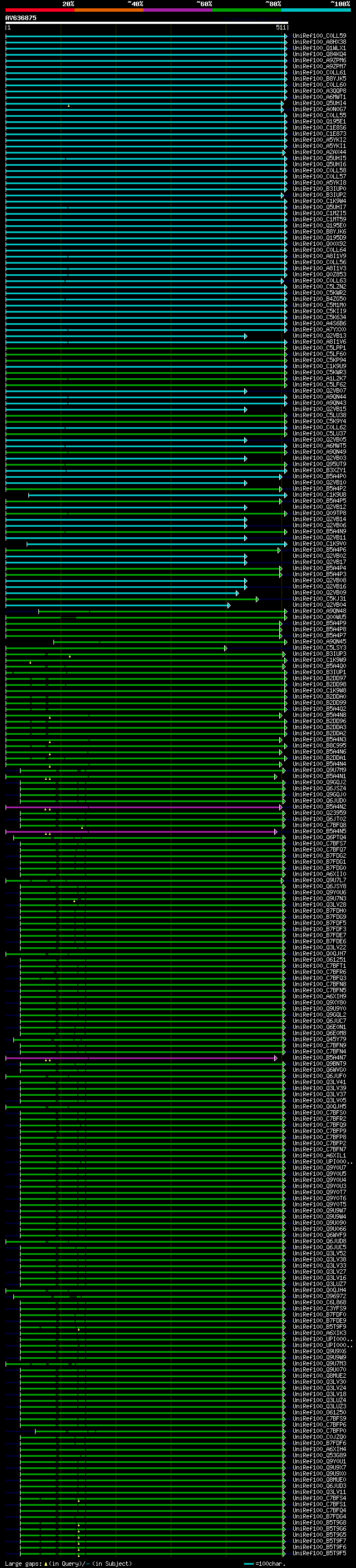Click label UniRef100_C1E8S6

[319, 128]
